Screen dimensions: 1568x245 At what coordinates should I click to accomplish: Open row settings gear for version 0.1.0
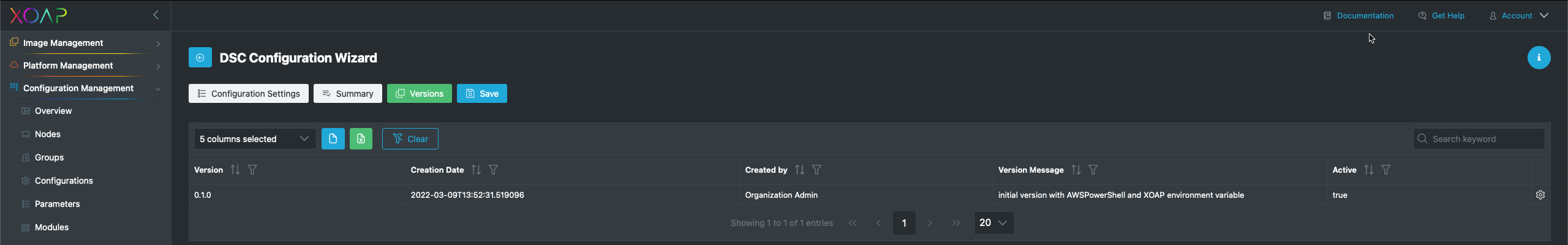(1540, 195)
